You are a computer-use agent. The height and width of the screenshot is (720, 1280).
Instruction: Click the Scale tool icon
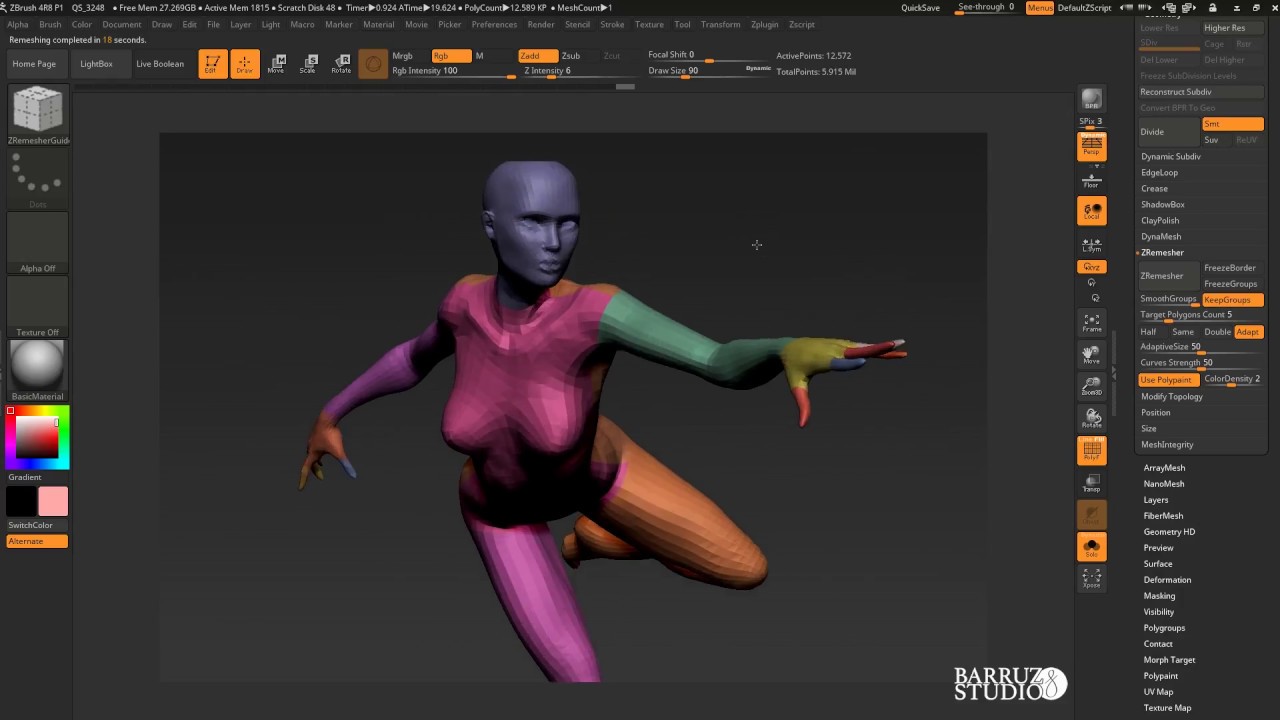(308, 64)
